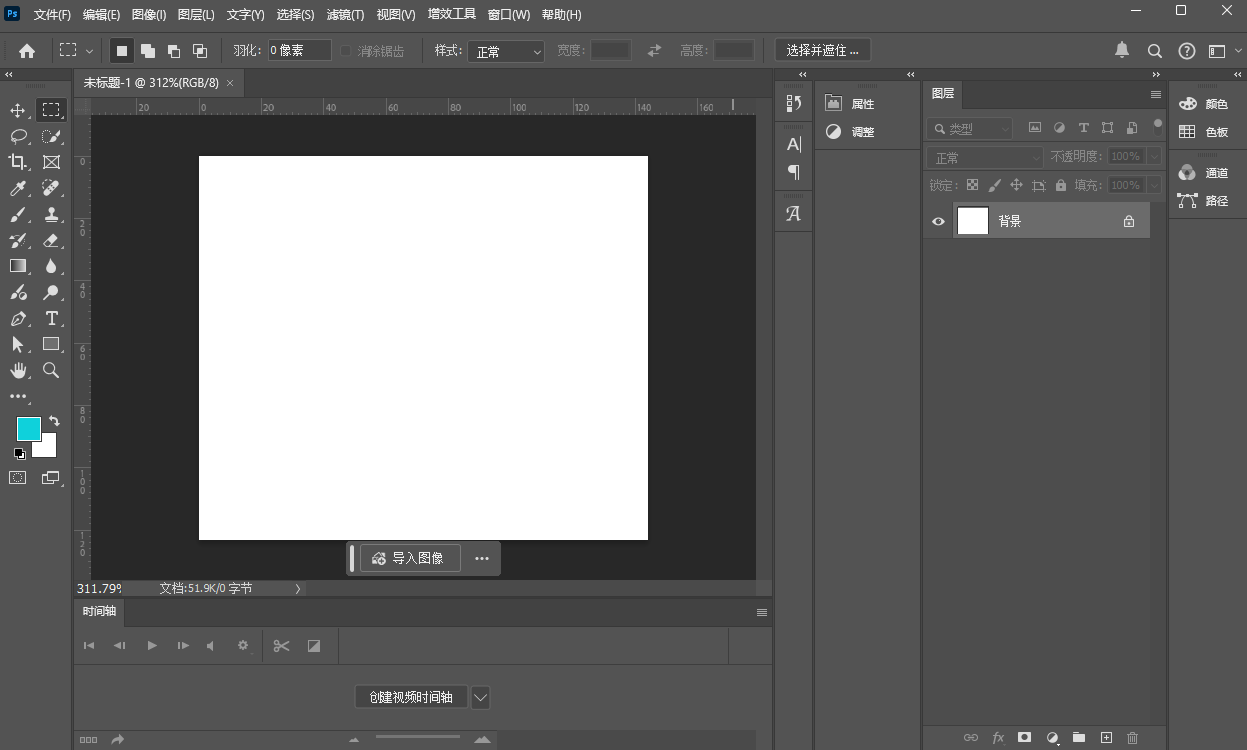The width and height of the screenshot is (1247, 750).
Task: Open the 样式 dropdown showing 正常
Action: point(506,51)
